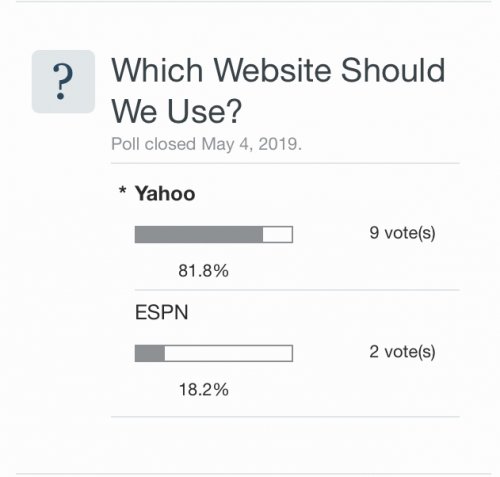Viewport: 500px width, 477px height.
Task: Click gray filled part of ESPN bar
Action: 150,353
